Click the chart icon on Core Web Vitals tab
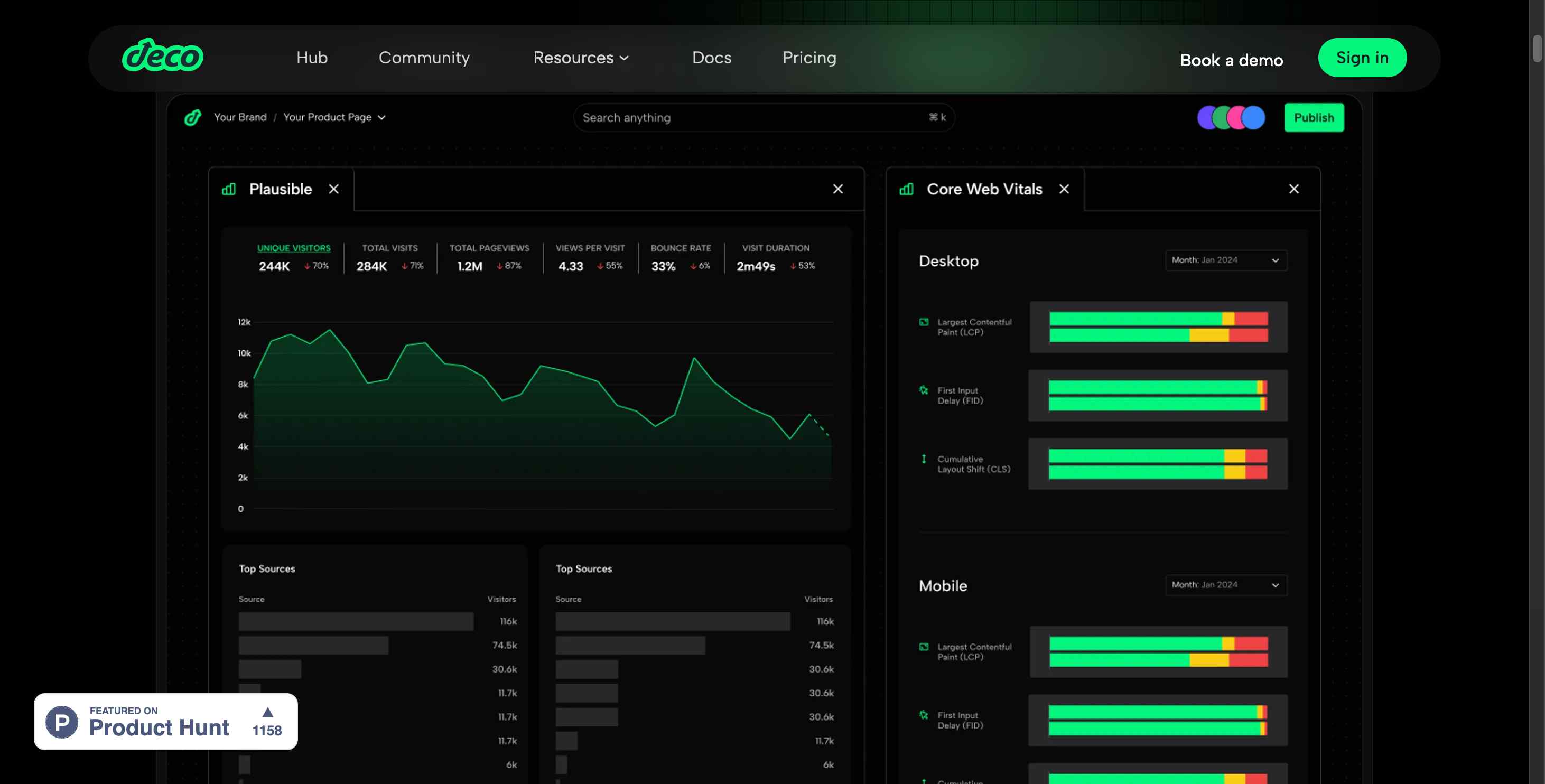This screenshot has width=1545, height=784. point(906,189)
